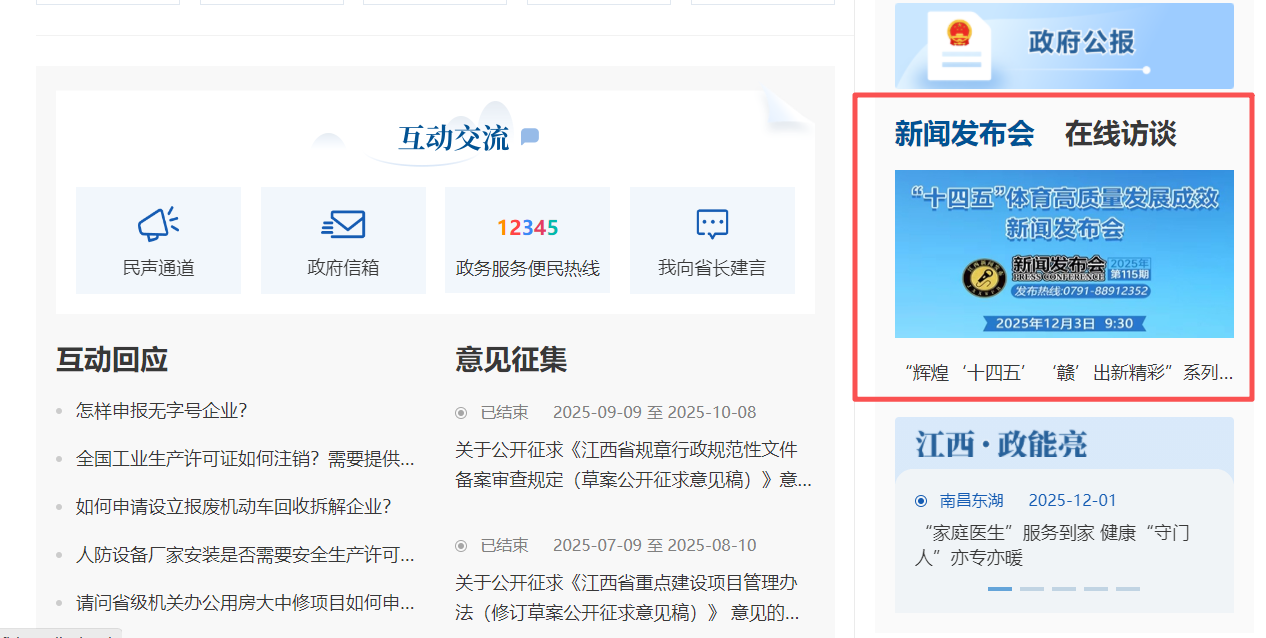Click the 互动交流 title text
The image size is (1266, 638).
[x=454, y=138]
